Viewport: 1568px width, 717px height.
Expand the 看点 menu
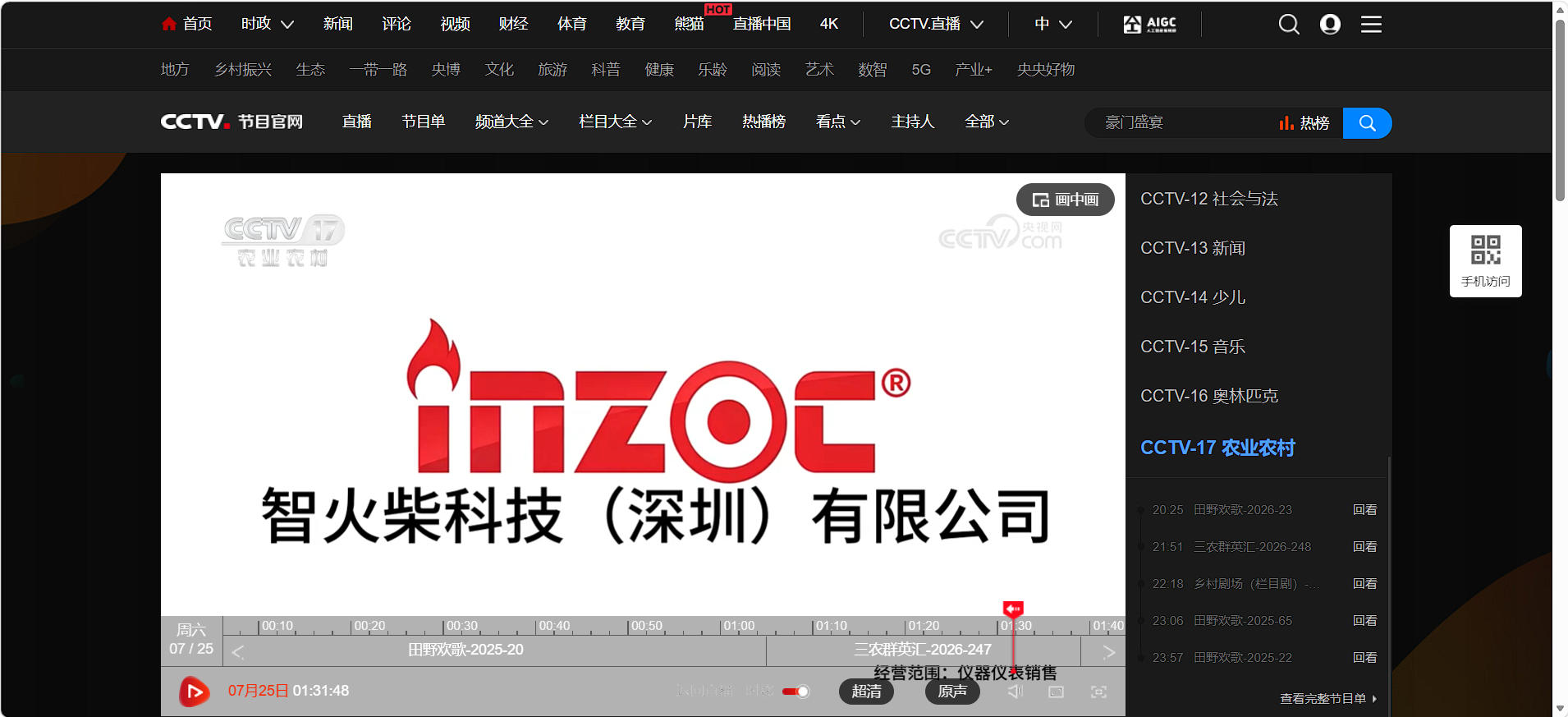point(838,122)
